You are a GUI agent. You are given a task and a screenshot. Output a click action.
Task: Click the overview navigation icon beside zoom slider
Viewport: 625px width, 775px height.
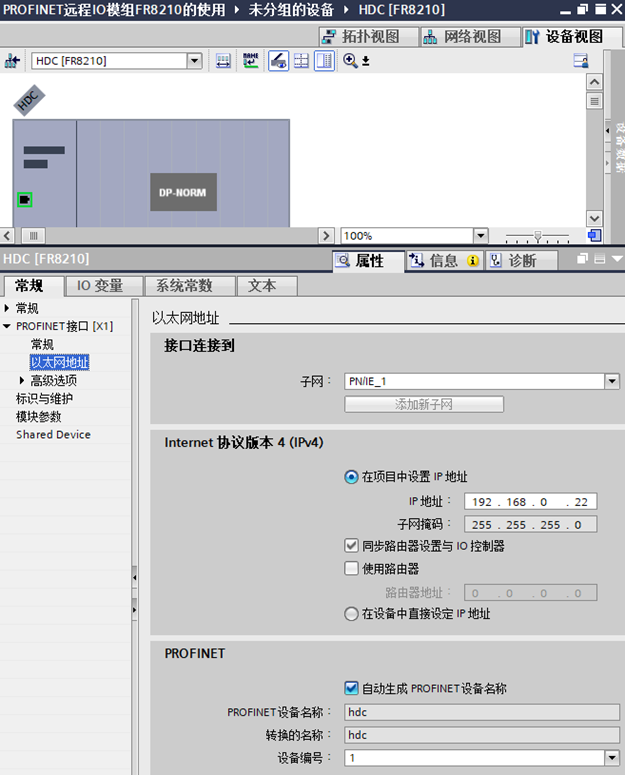coord(594,236)
